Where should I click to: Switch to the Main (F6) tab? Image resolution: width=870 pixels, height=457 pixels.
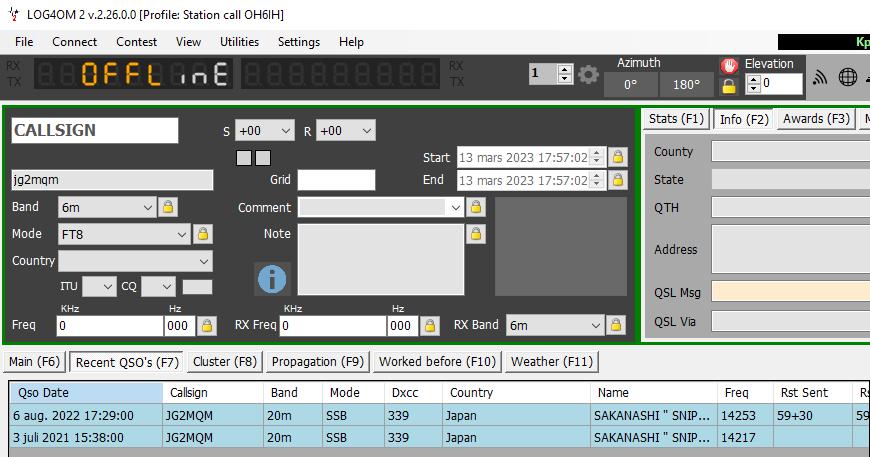click(x=34, y=362)
